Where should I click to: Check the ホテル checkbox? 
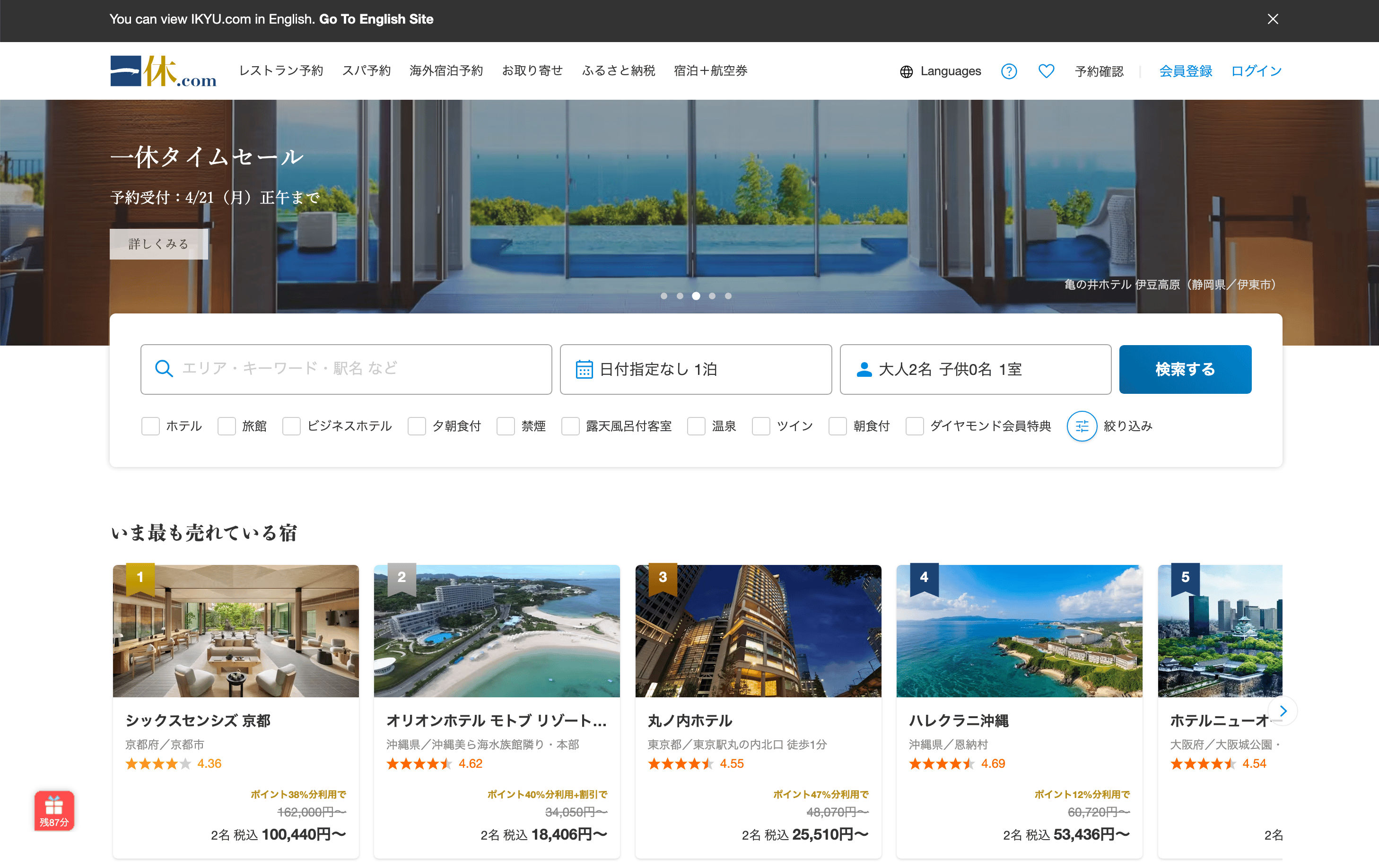150,426
